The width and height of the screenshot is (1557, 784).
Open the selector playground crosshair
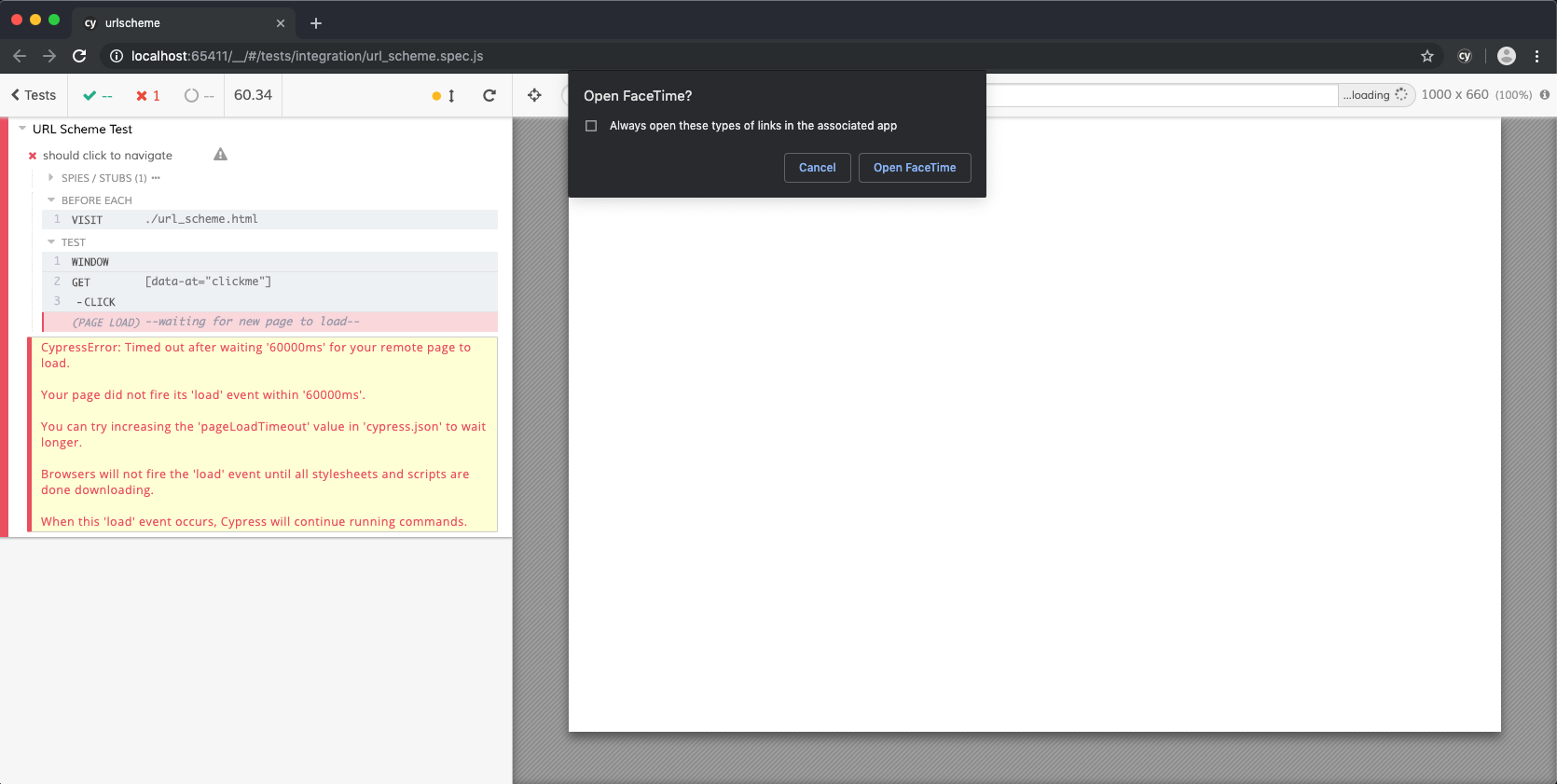pyautogui.click(x=534, y=95)
